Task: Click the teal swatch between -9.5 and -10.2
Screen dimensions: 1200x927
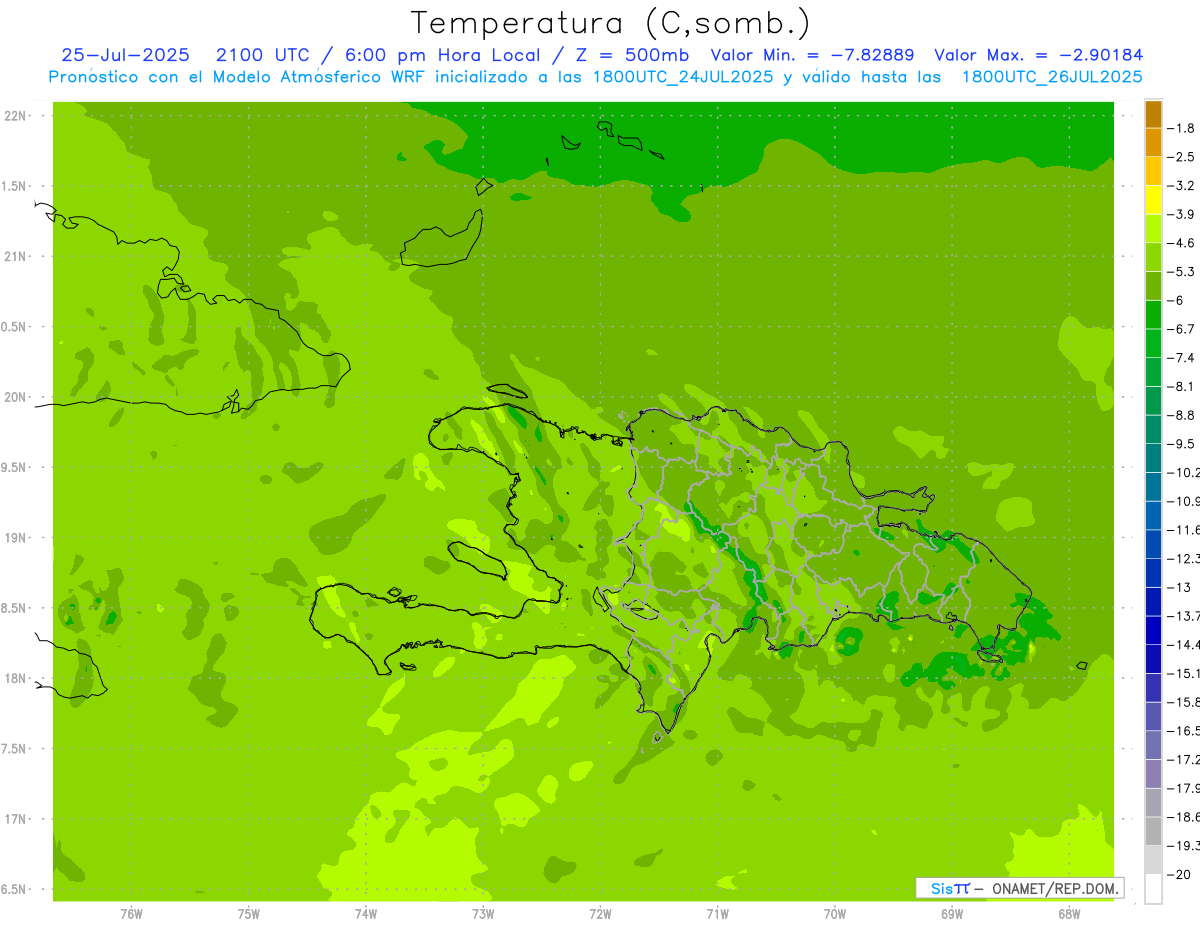Action: point(1153,458)
